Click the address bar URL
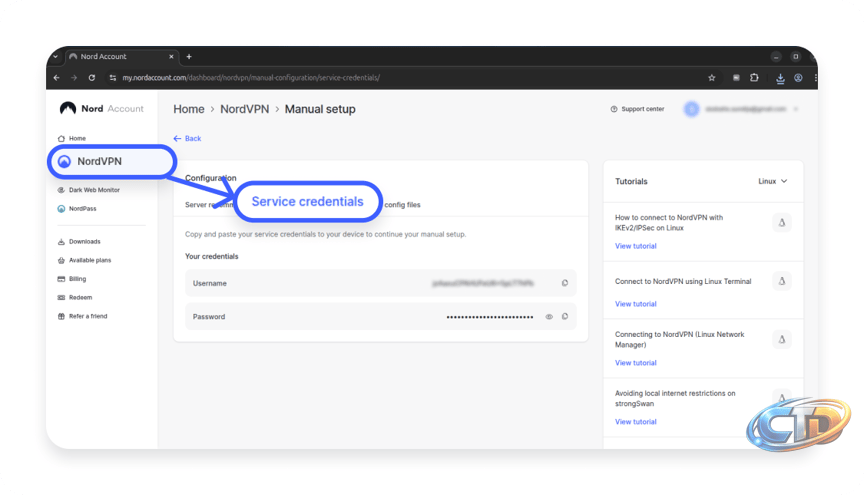Viewport: 864px width, 495px height. coord(251,78)
